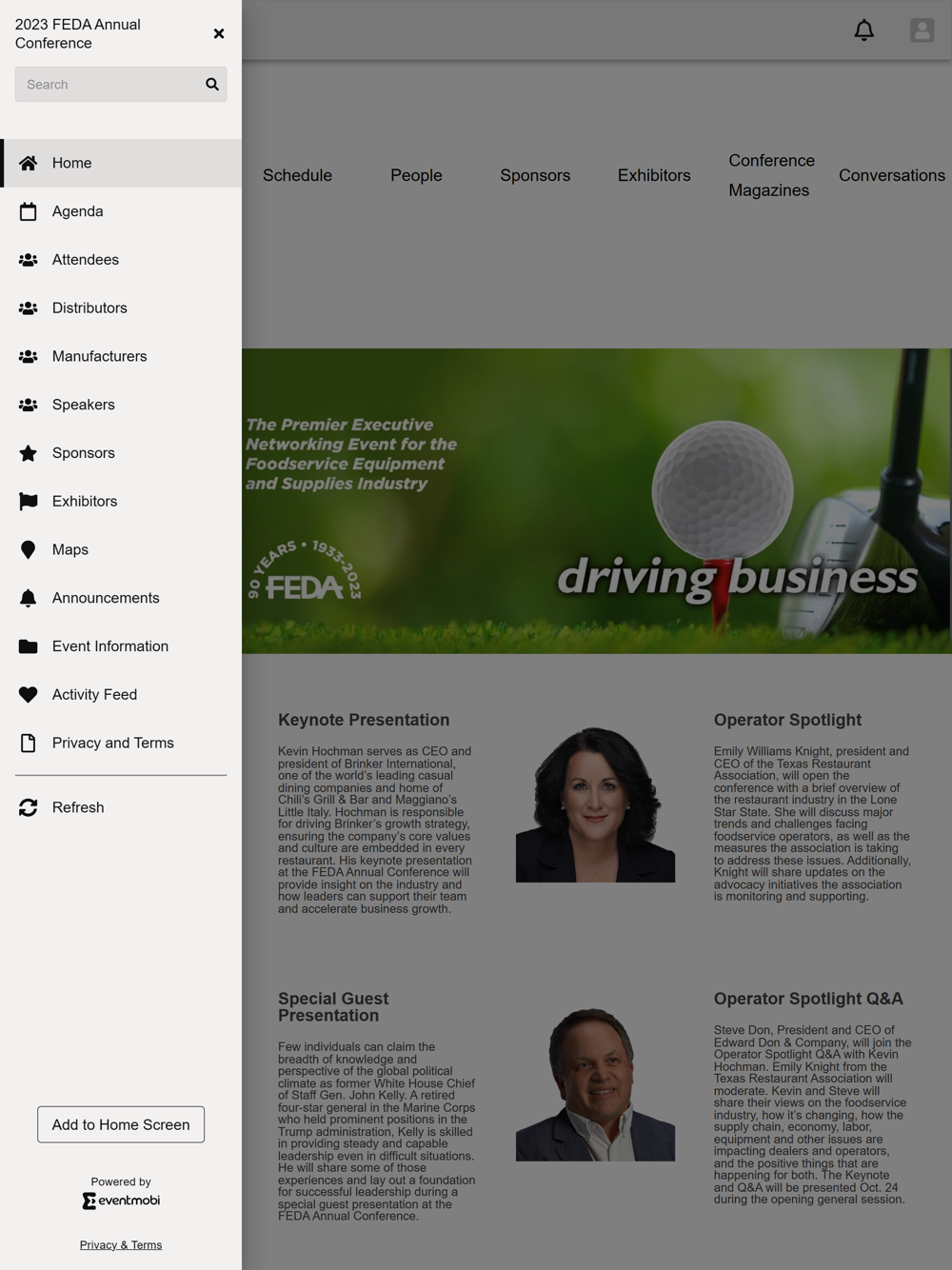Click the Home house icon in the sidebar
This screenshot has height=1270, width=952.
pyautogui.click(x=29, y=163)
